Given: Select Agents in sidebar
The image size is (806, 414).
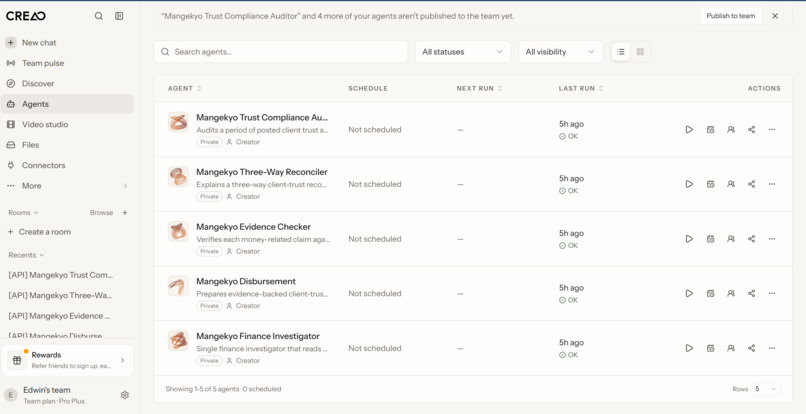Looking at the screenshot, I should pyautogui.click(x=67, y=104).
